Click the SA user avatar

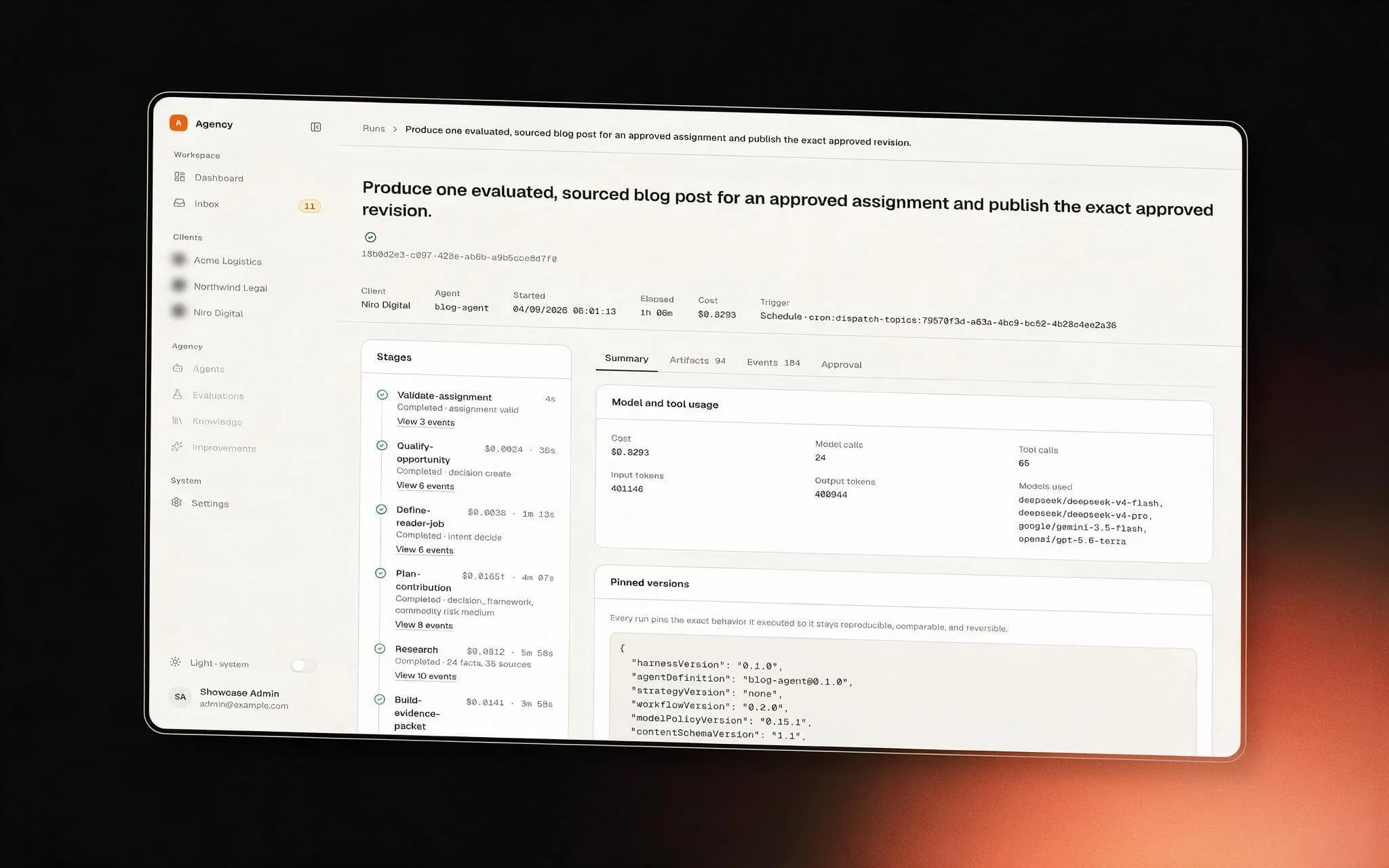[180, 696]
